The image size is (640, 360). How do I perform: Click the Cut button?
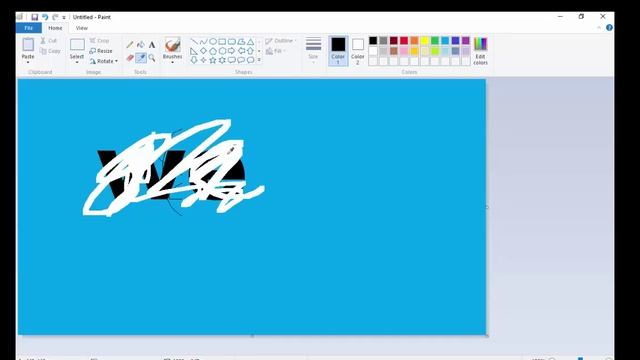(49, 41)
